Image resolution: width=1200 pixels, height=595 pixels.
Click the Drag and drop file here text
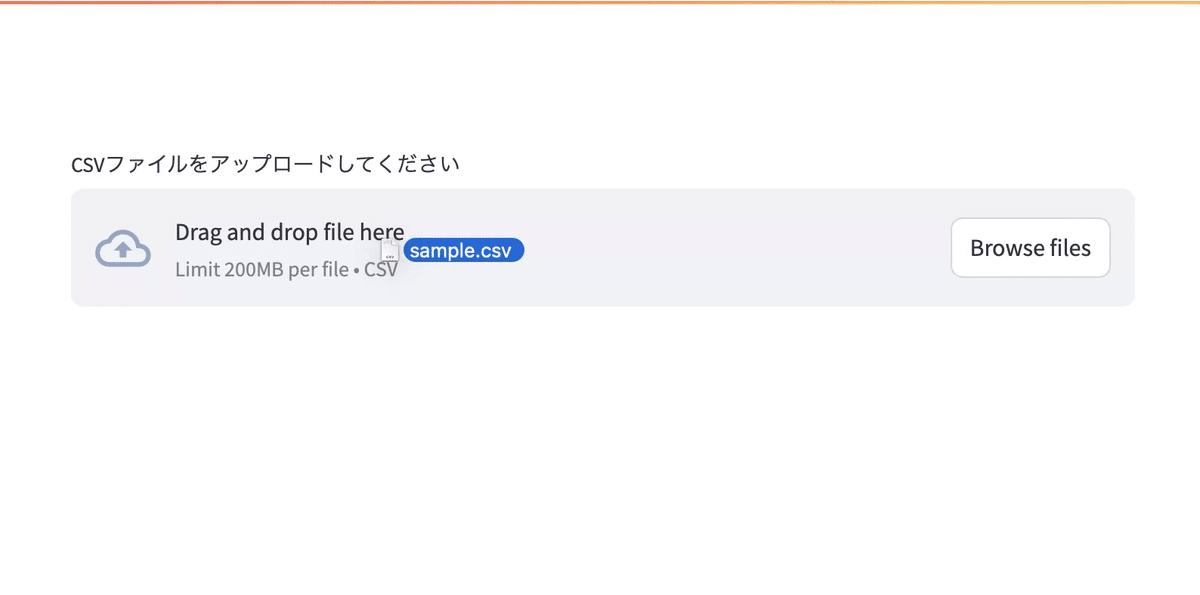pyautogui.click(x=288, y=232)
